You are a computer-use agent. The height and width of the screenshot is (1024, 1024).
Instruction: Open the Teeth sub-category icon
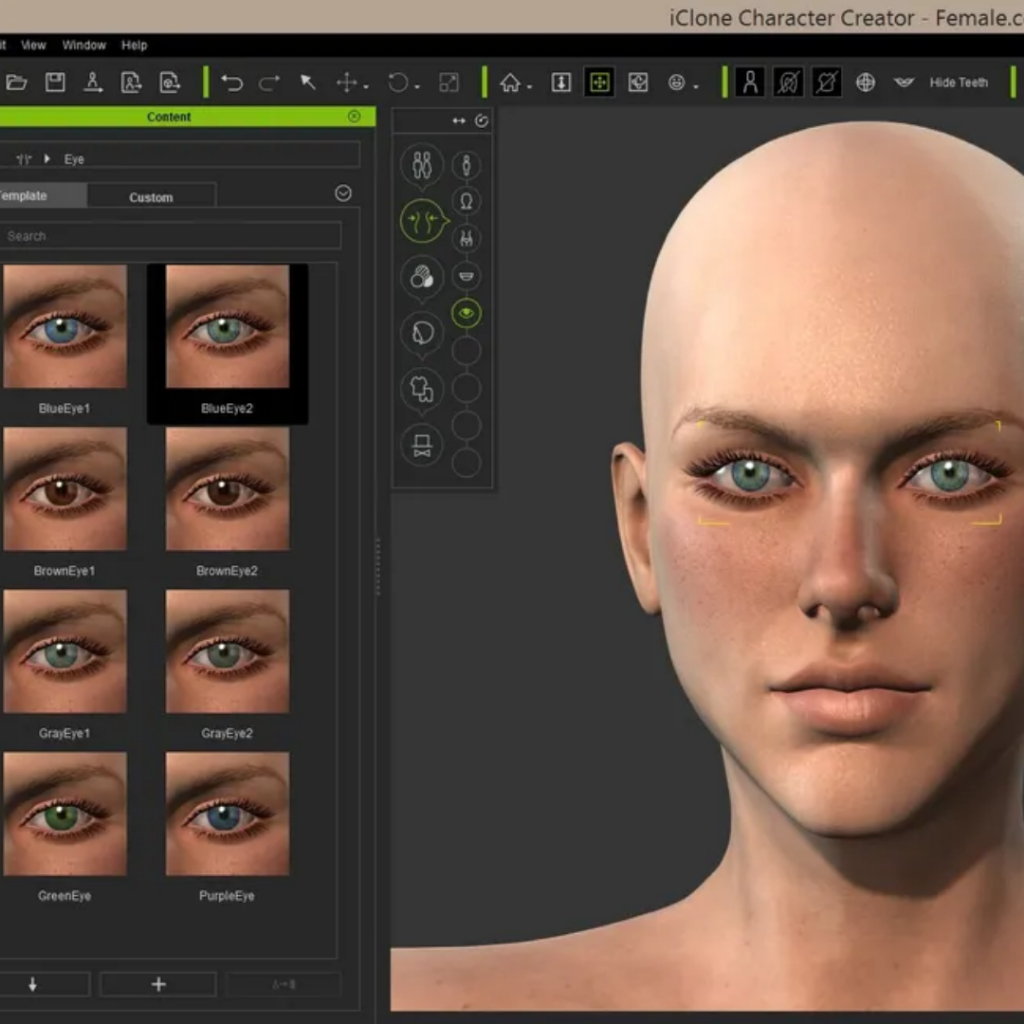[x=466, y=276]
